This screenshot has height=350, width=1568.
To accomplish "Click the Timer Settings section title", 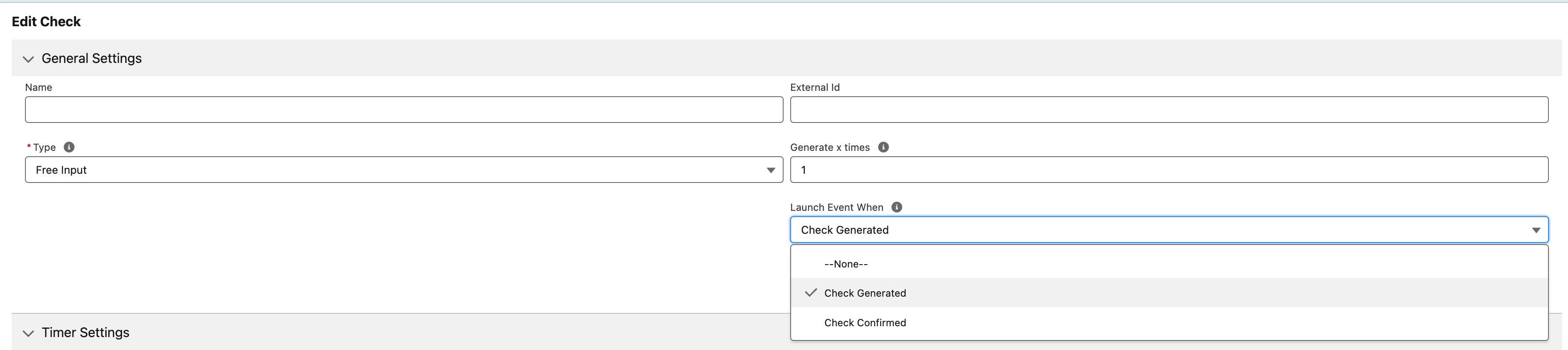I will 85,332.
